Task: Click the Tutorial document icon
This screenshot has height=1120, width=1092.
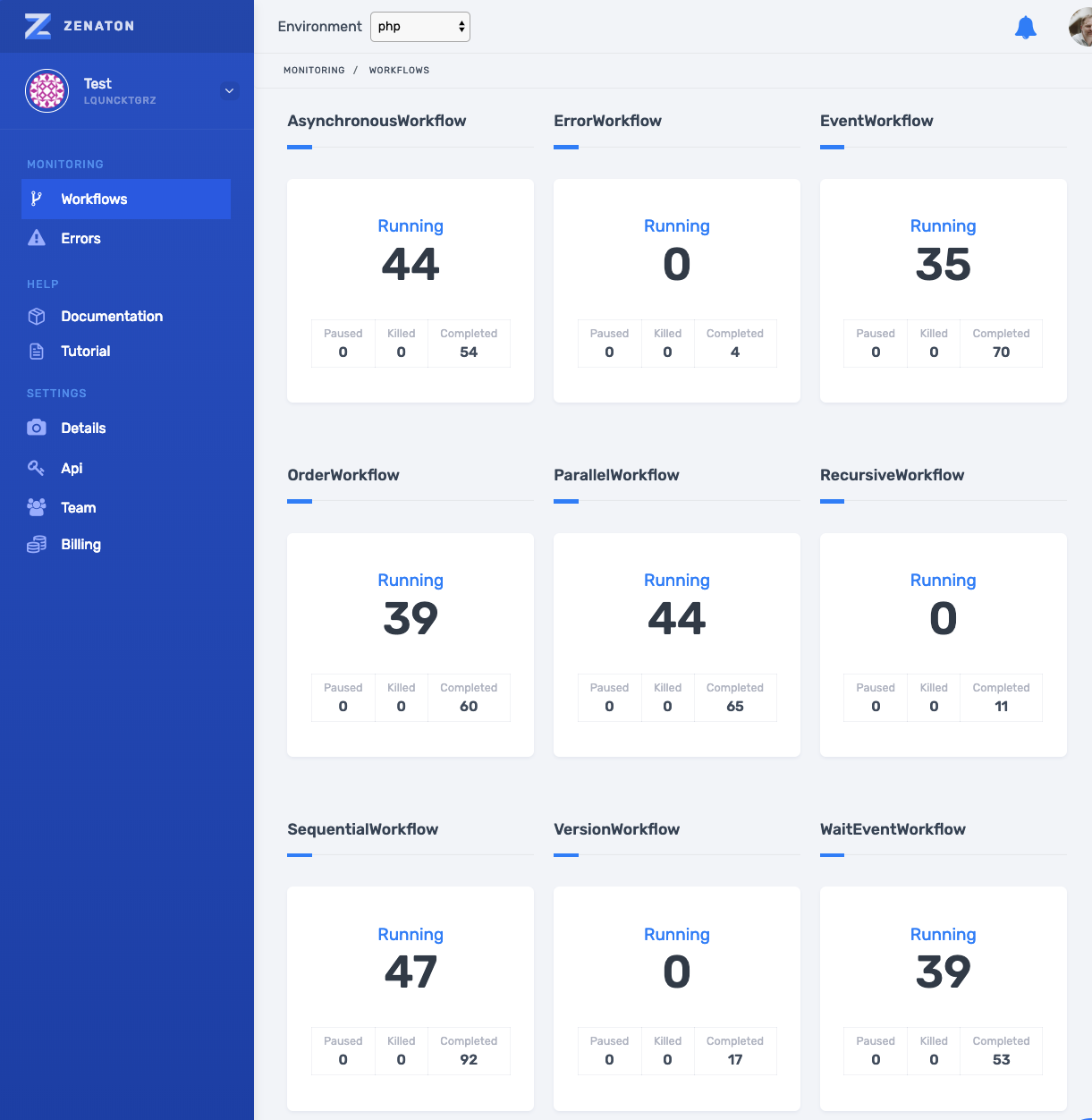Action: (x=37, y=352)
